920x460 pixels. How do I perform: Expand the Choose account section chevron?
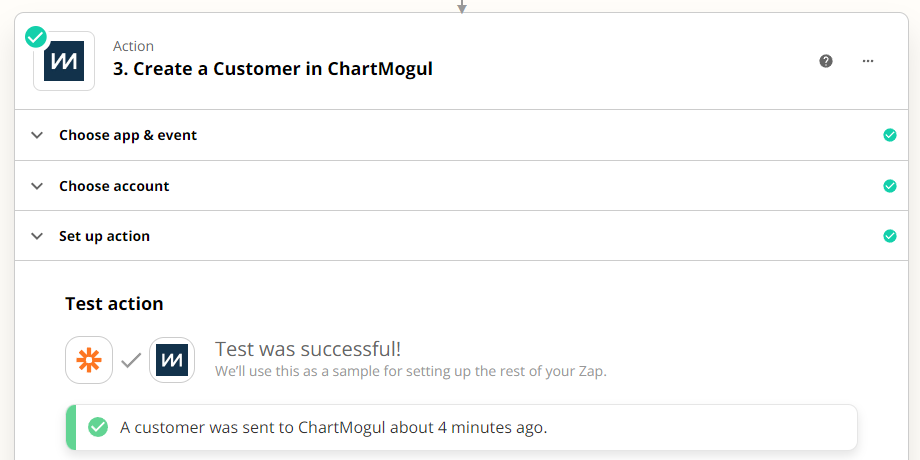pyautogui.click(x=37, y=186)
